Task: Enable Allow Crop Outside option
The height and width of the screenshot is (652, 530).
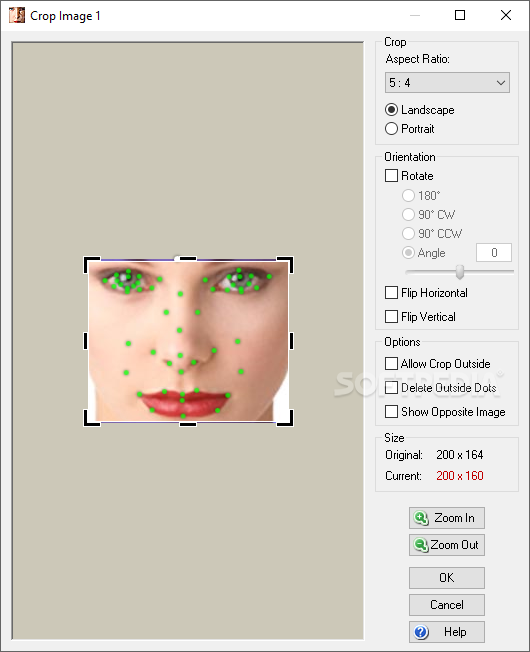Action: (x=391, y=363)
